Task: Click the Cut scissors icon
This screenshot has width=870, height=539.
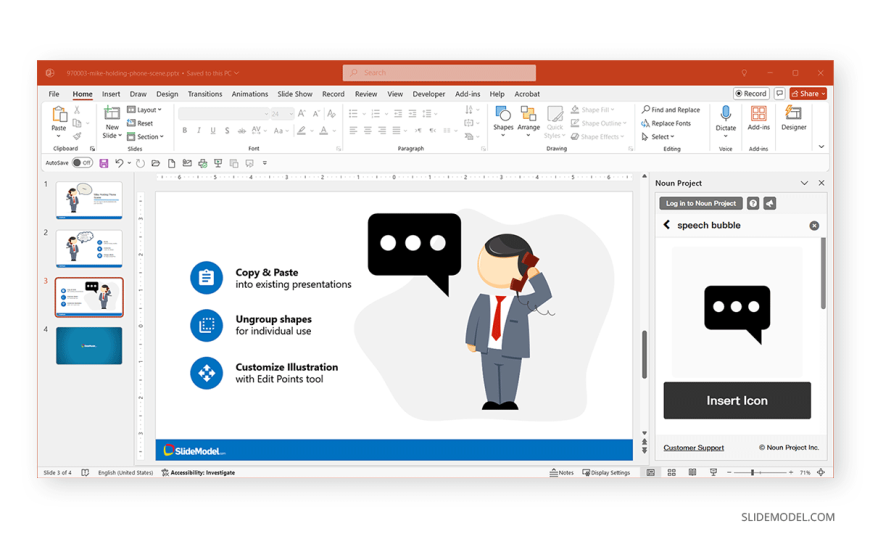Action: (77, 110)
